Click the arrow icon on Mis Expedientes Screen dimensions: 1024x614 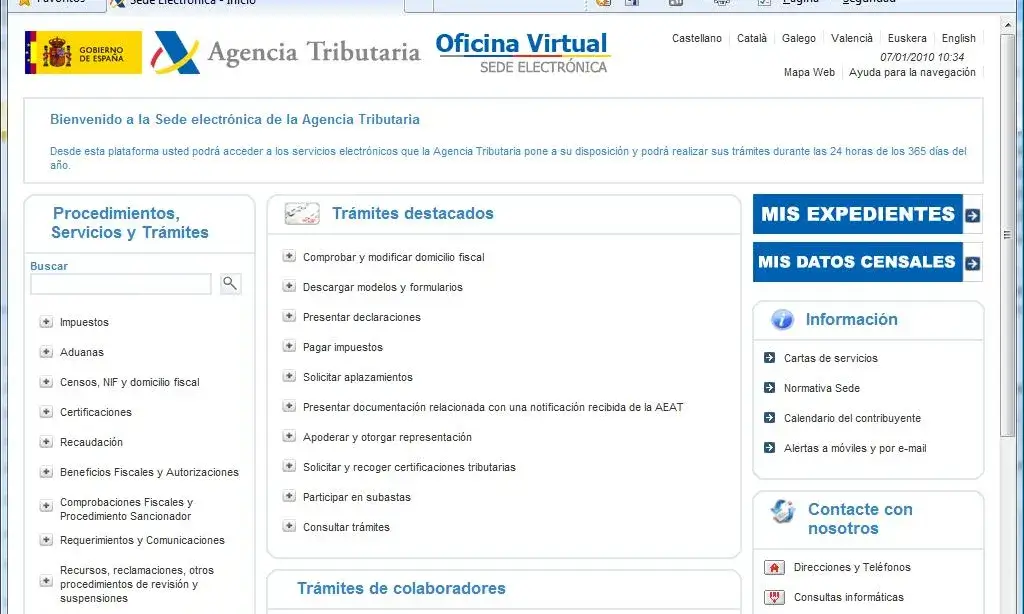[972, 215]
